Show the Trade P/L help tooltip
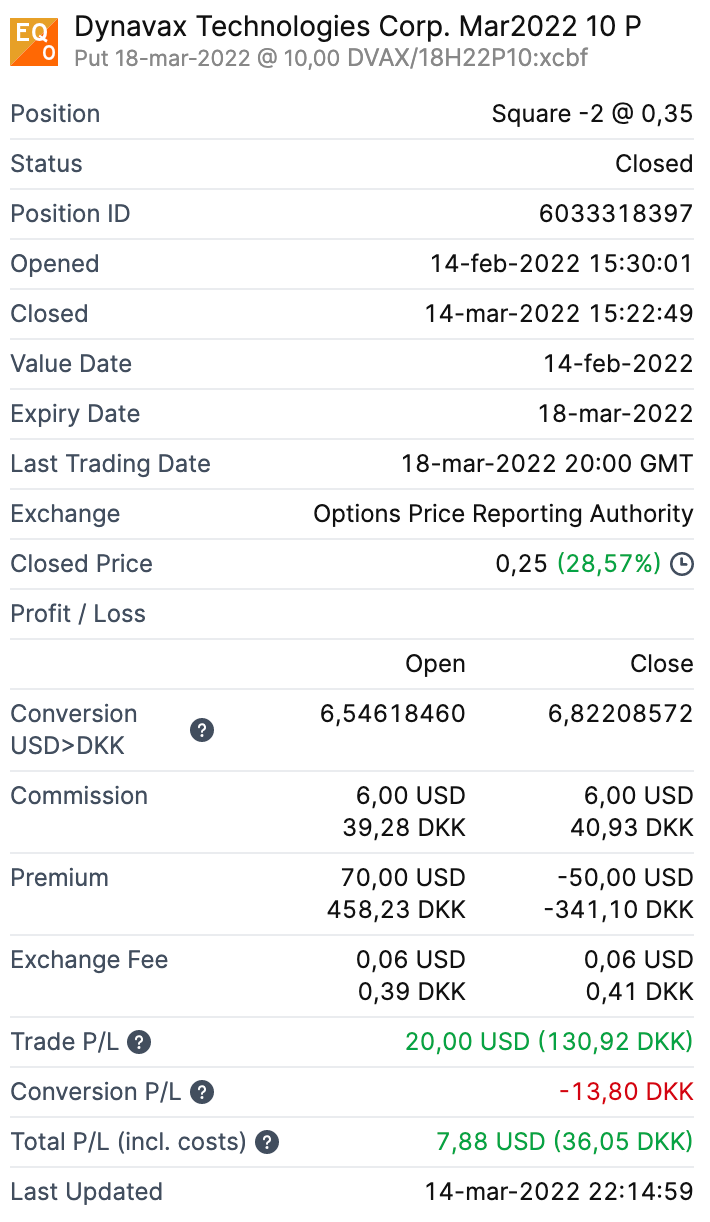This screenshot has height=1222, width=710. (x=140, y=1043)
